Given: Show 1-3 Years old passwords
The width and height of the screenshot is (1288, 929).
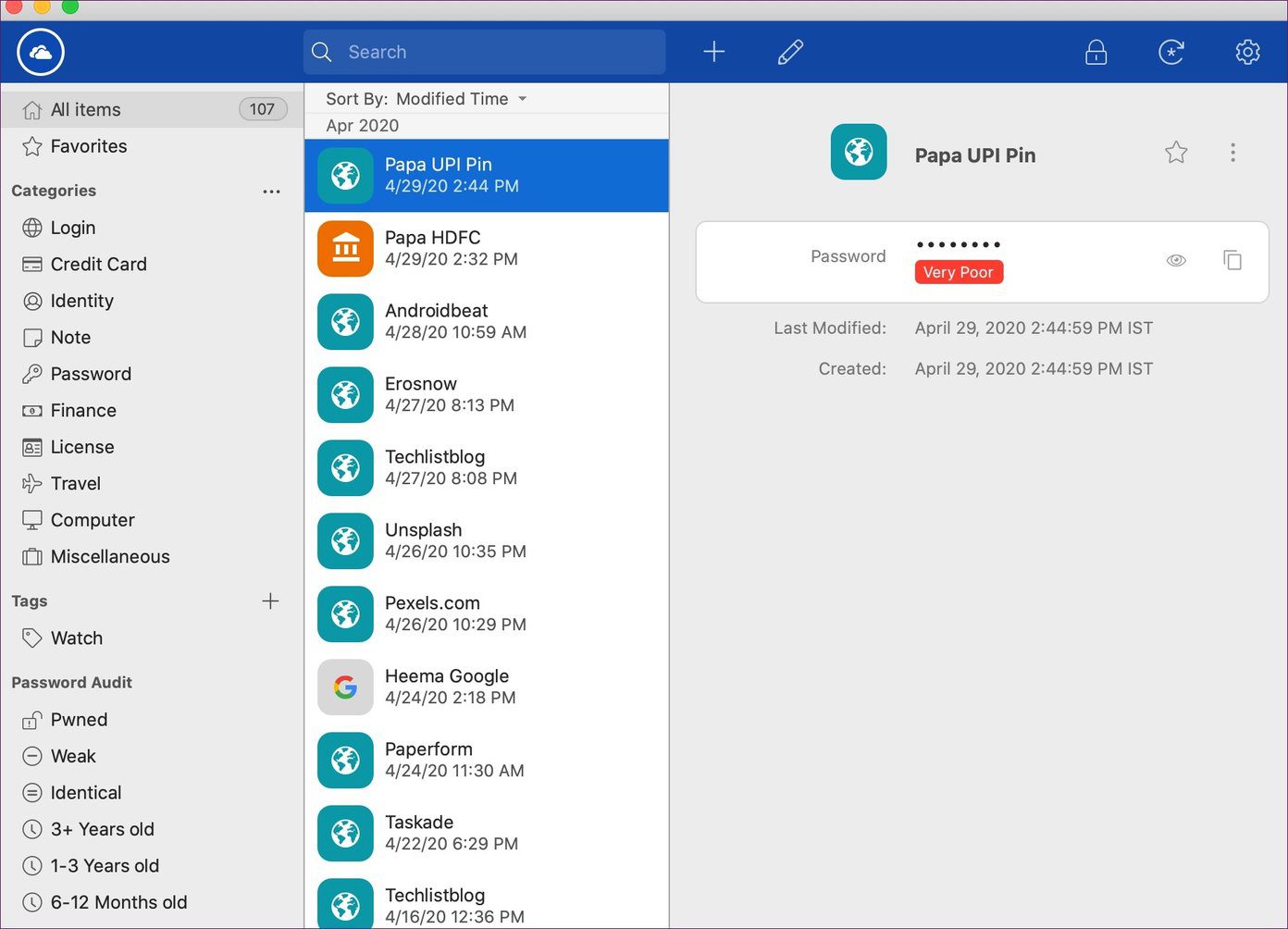Looking at the screenshot, I should click(152, 866).
